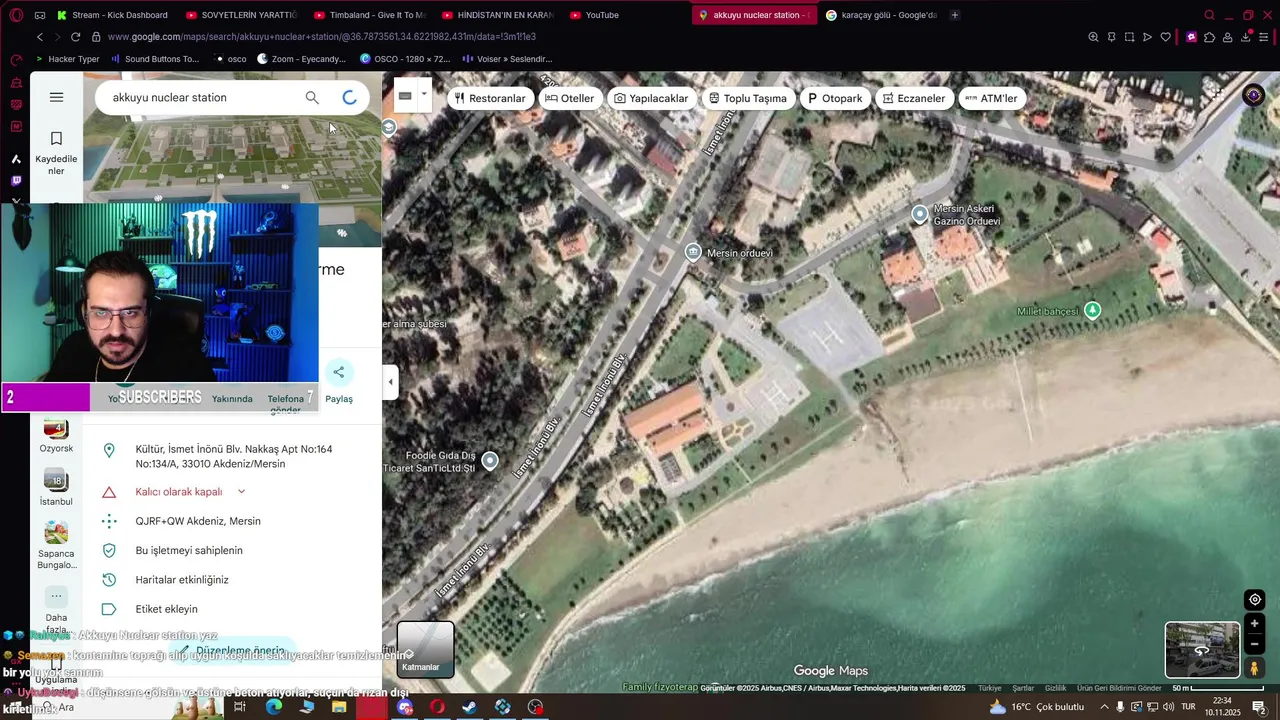
Task: Open the Google account icon on the map
Action: tap(1254, 96)
